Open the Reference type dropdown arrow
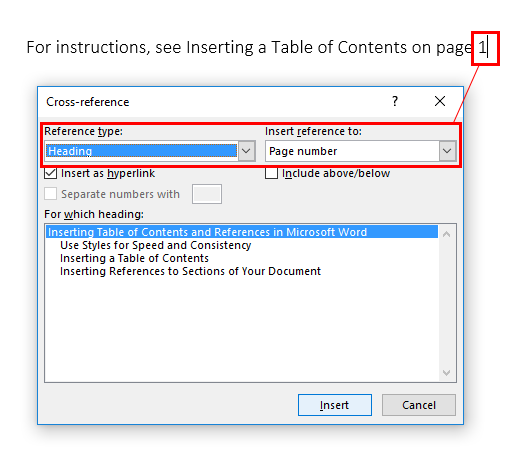Viewport: 524px width, 452px height. (247, 151)
